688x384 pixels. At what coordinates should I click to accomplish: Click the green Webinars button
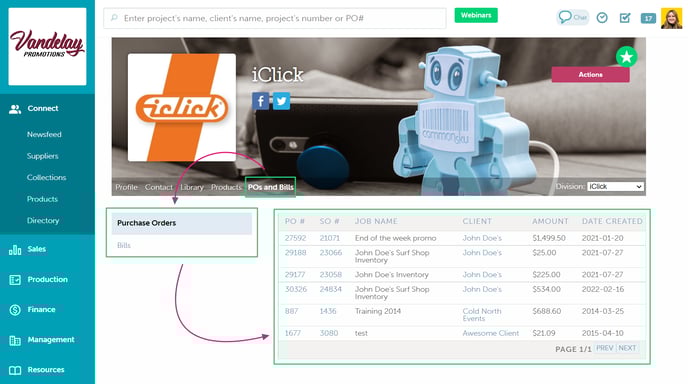pos(476,15)
